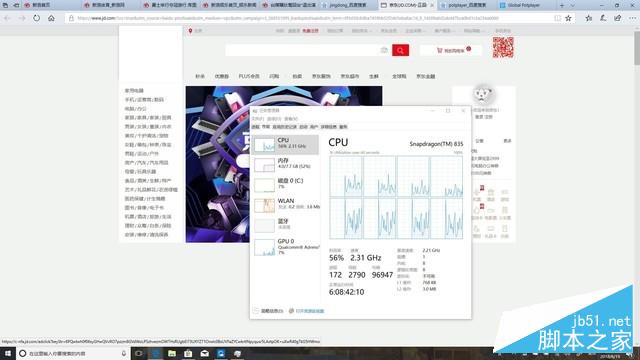Open the 选项 (Options) menu in Task Manager
This screenshot has width=640, height=360.
click(274, 119)
